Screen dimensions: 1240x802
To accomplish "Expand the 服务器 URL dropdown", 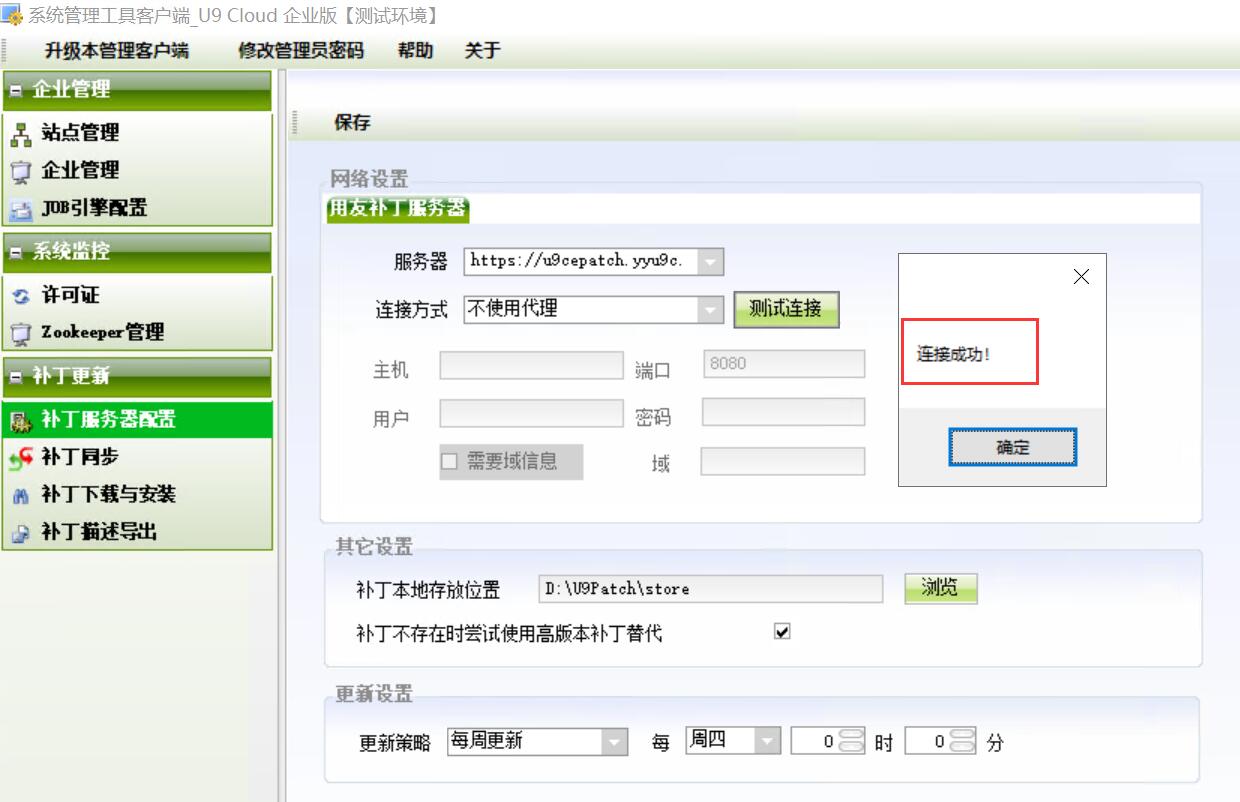I will click(x=710, y=262).
